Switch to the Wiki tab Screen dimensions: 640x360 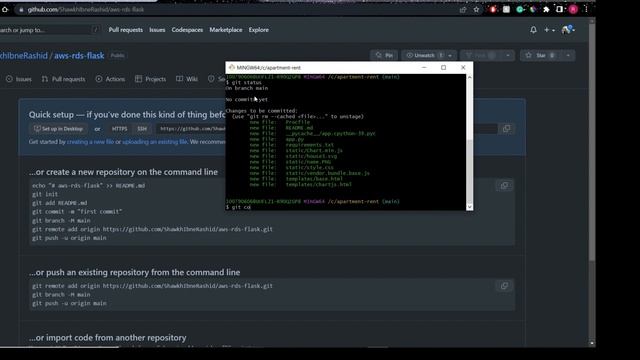[187, 79]
